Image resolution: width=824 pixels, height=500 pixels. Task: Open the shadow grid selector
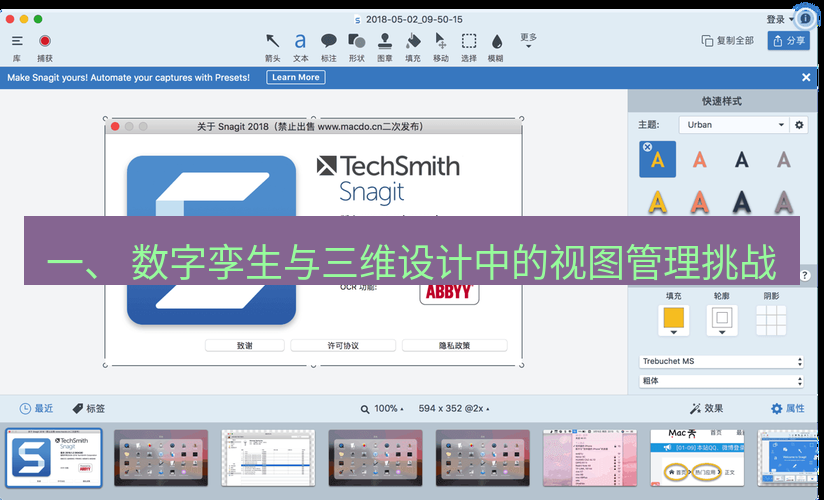(771, 320)
